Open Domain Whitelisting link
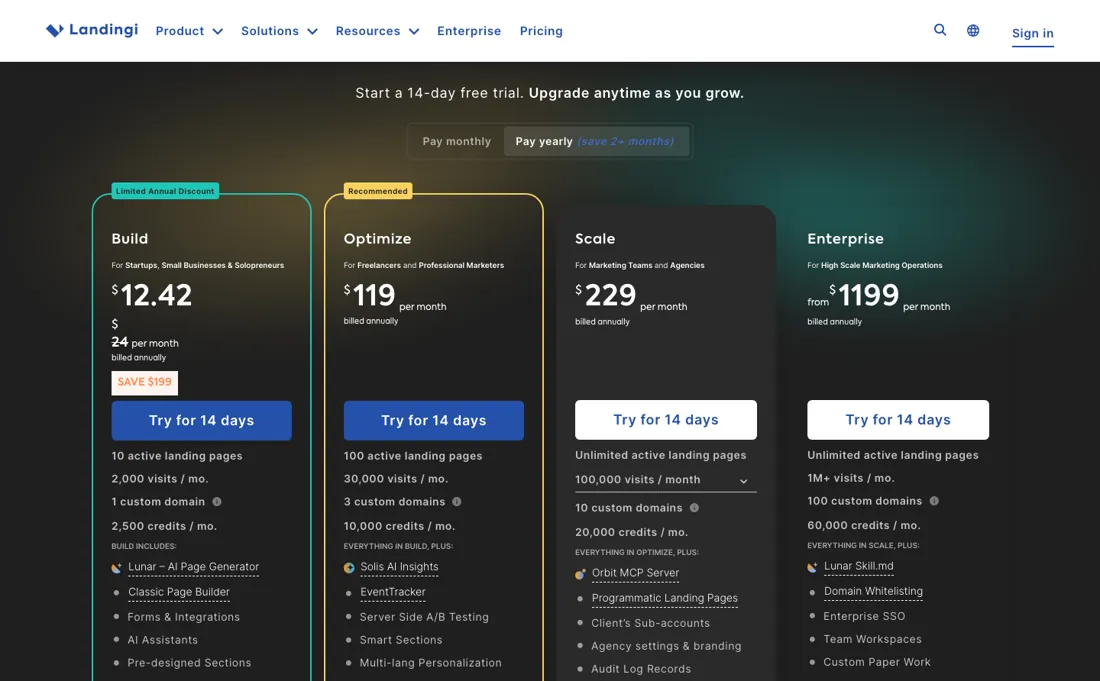This screenshot has width=1100, height=681. (873, 591)
